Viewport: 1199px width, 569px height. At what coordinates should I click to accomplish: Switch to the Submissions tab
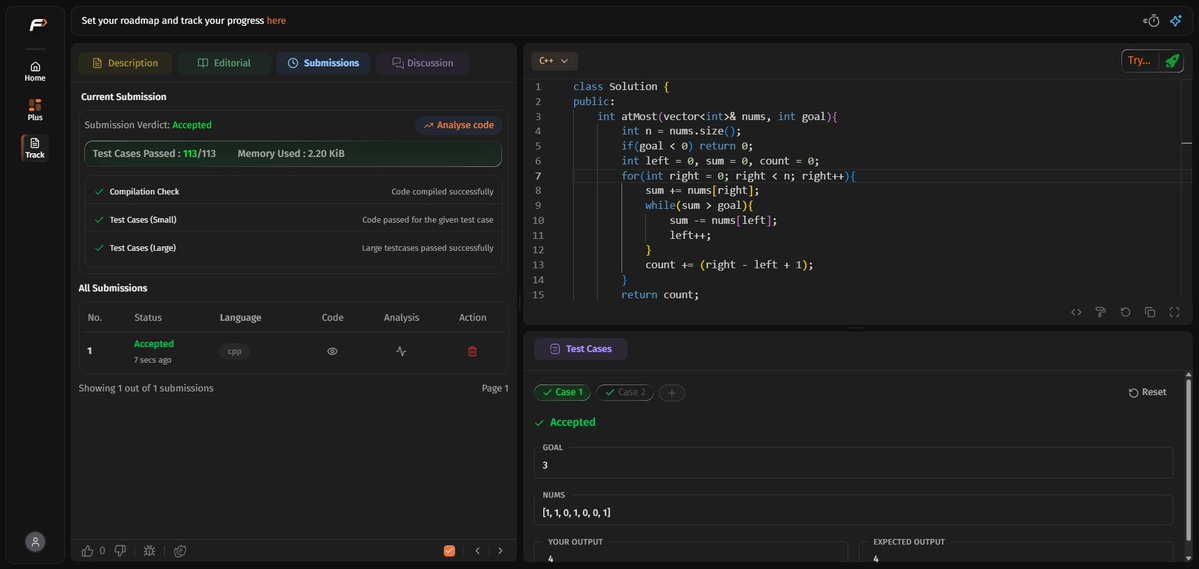click(323, 63)
